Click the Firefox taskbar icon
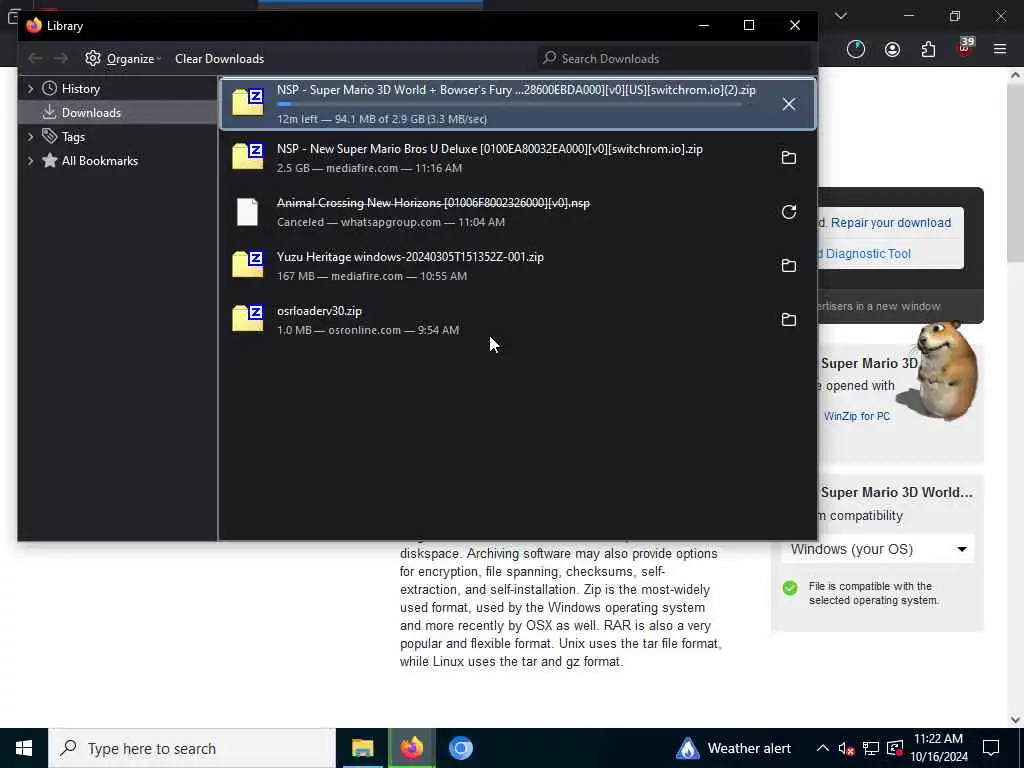 411,748
